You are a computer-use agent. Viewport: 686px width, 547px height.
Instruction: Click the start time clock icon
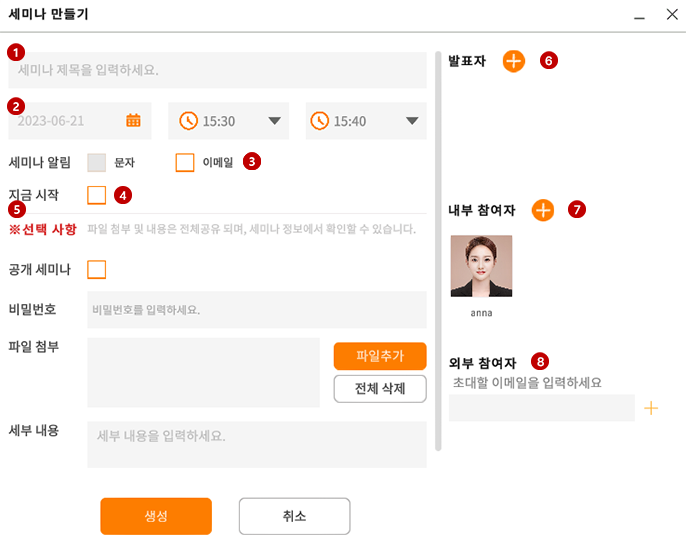coord(189,121)
